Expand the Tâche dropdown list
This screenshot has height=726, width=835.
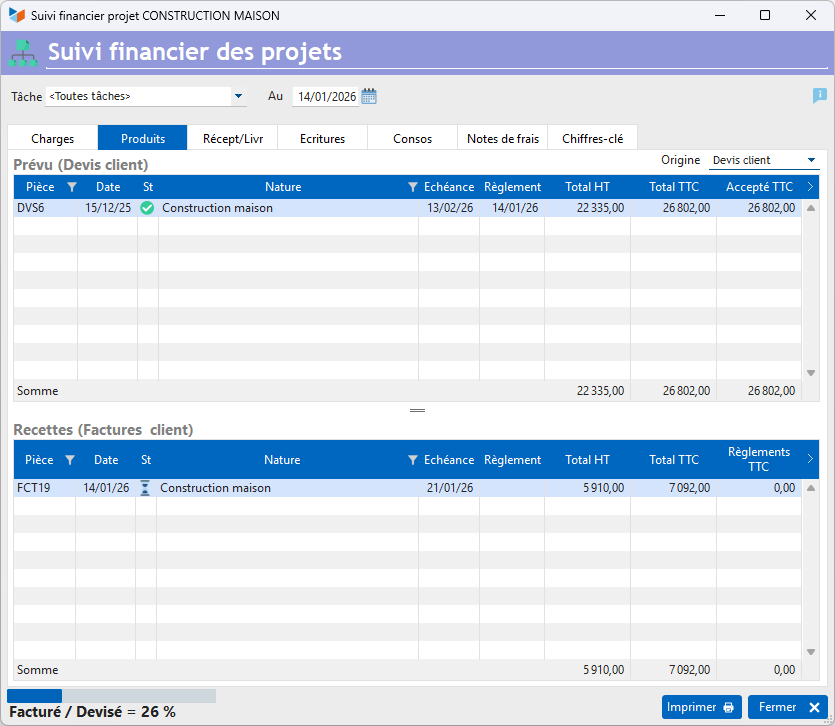coord(239,96)
